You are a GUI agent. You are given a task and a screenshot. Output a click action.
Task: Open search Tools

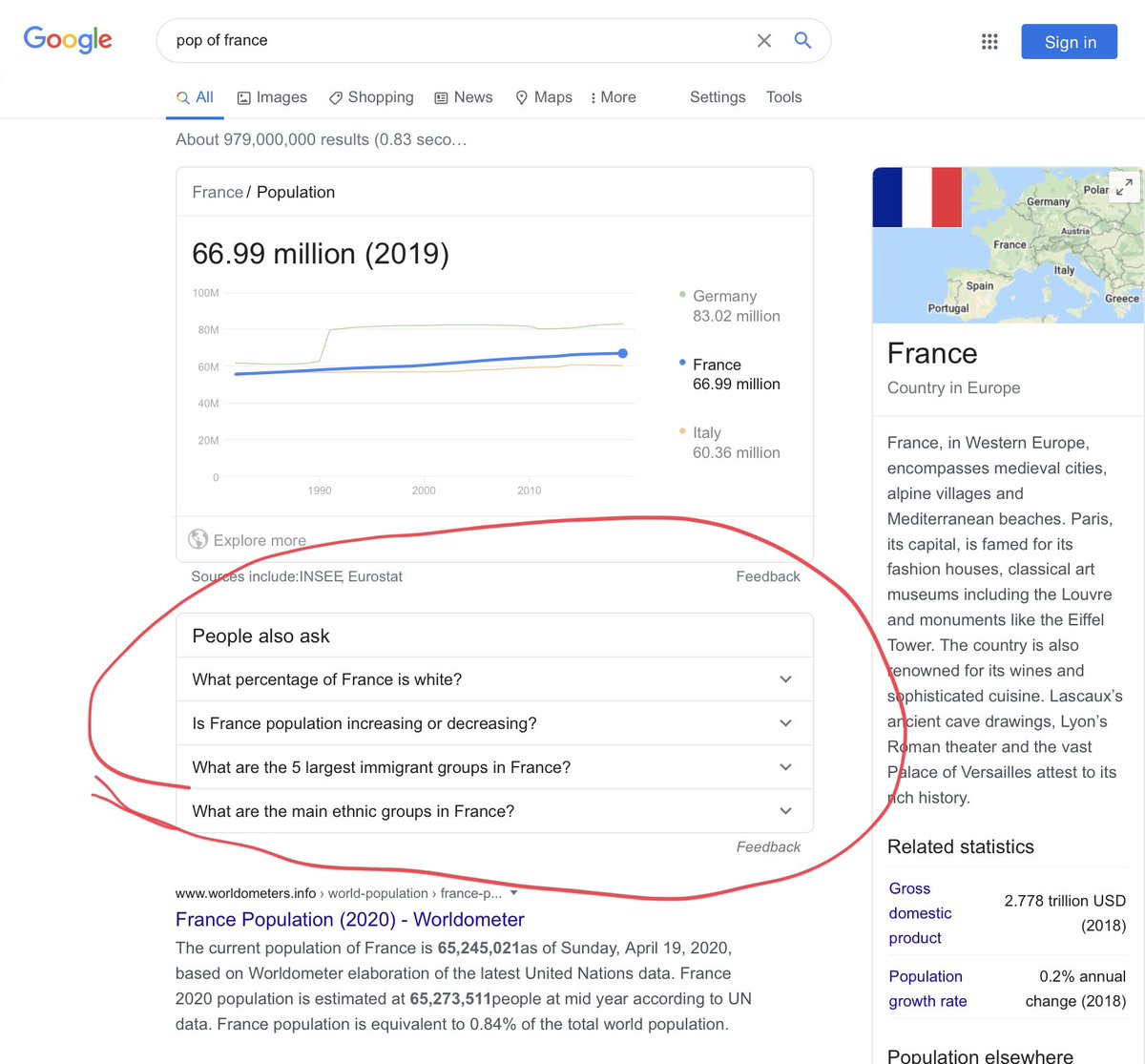[783, 97]
